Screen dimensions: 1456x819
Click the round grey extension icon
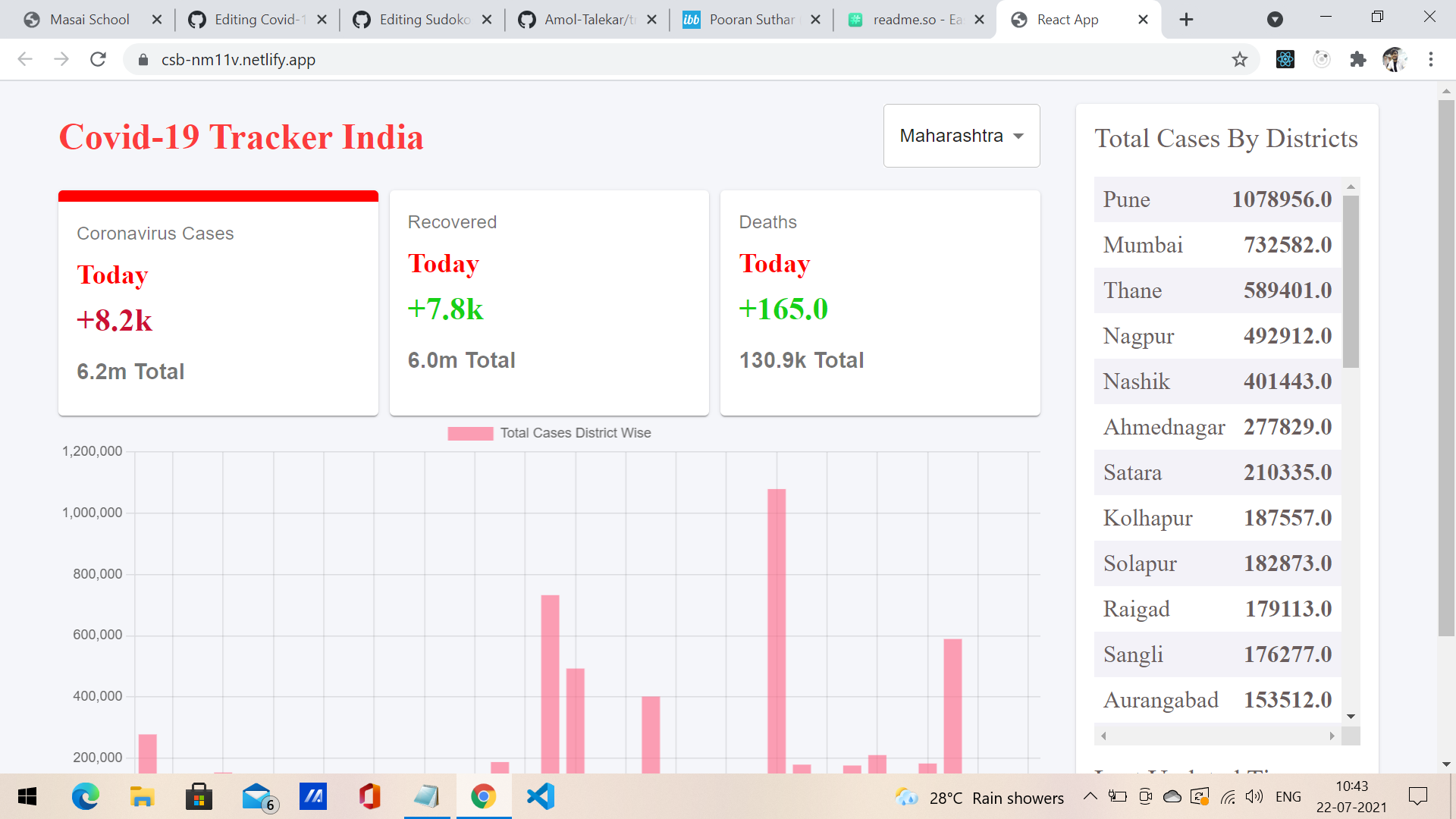[x=1322, y=59]
